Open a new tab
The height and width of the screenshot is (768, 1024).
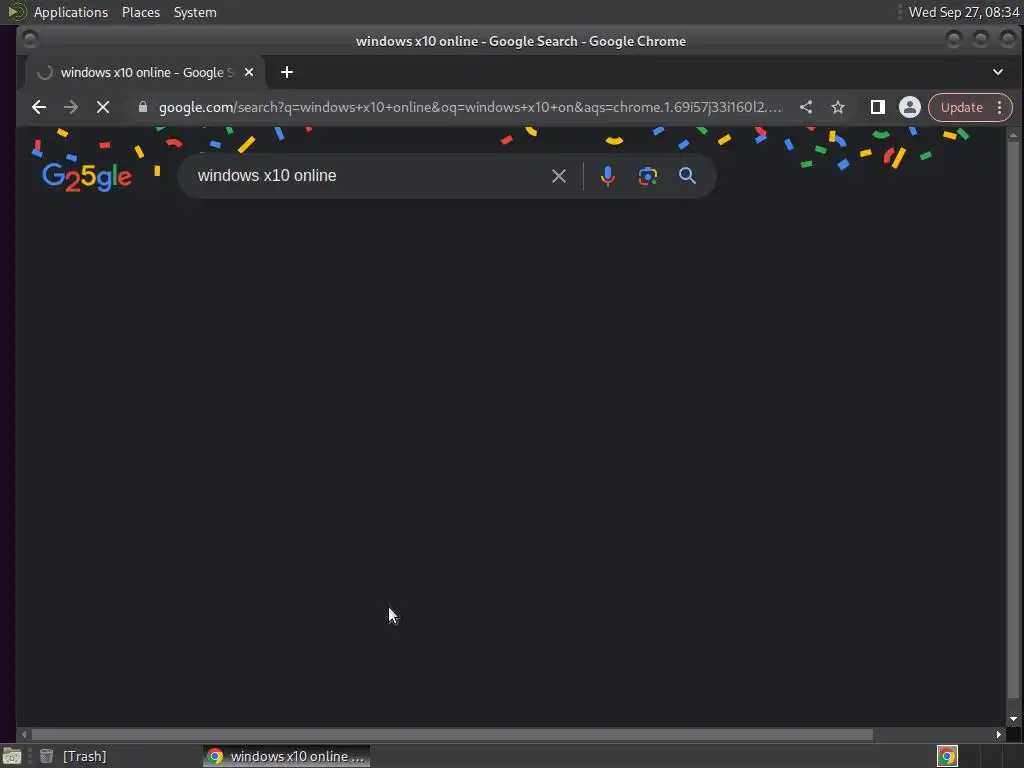[x=287, y=72]
